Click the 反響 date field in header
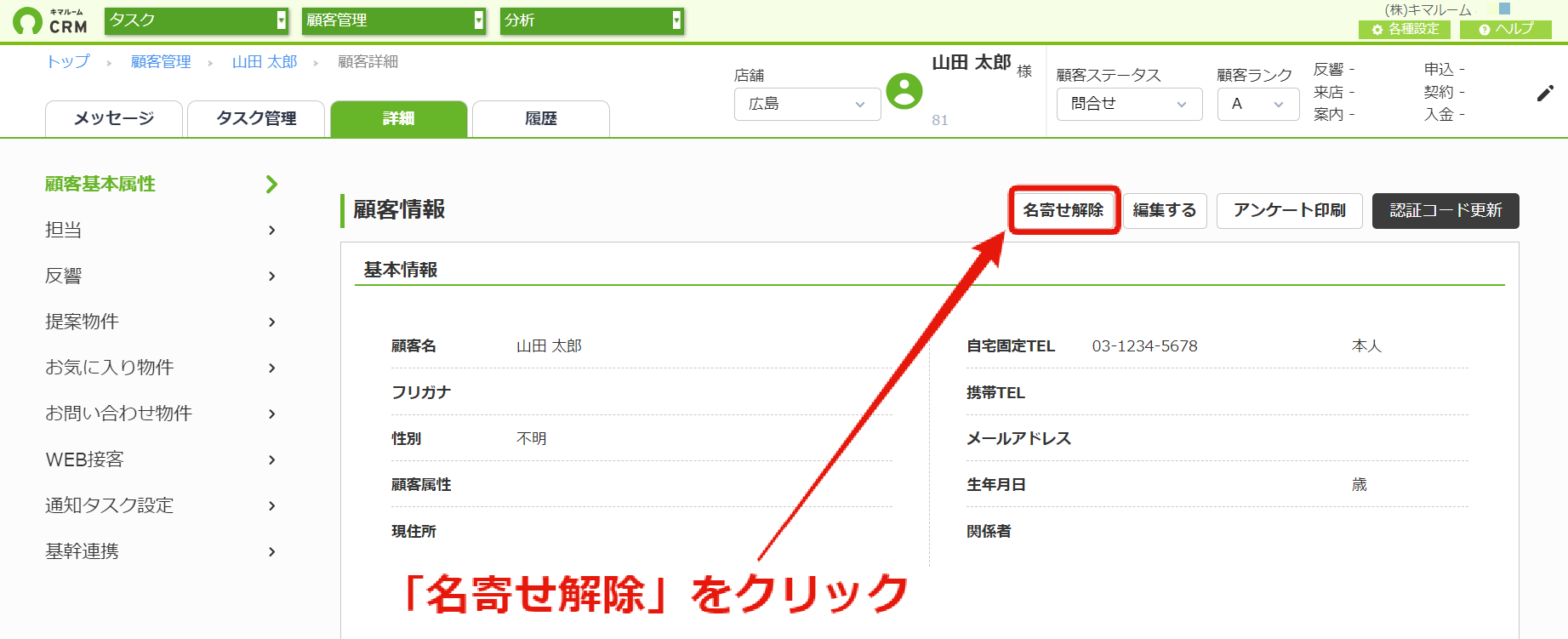 1333,69
